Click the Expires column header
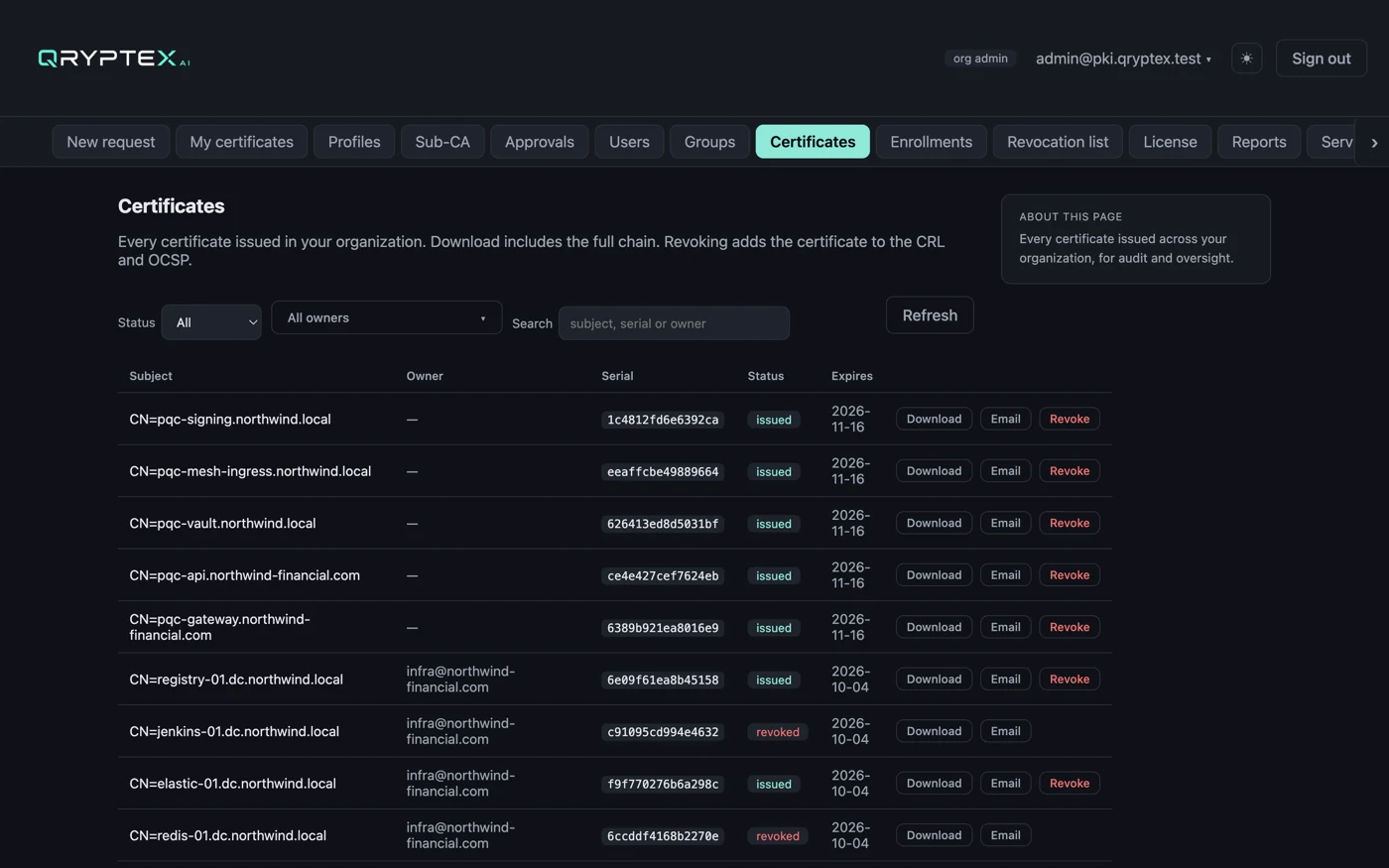Viewport: 1389px width, 868px height. pyautogui.click(x=852, y=376)
